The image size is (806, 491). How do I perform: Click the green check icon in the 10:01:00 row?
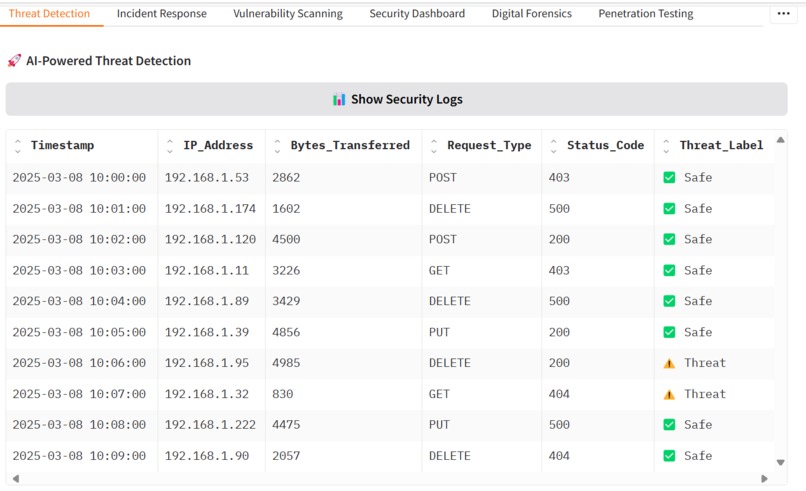[669, 209]
